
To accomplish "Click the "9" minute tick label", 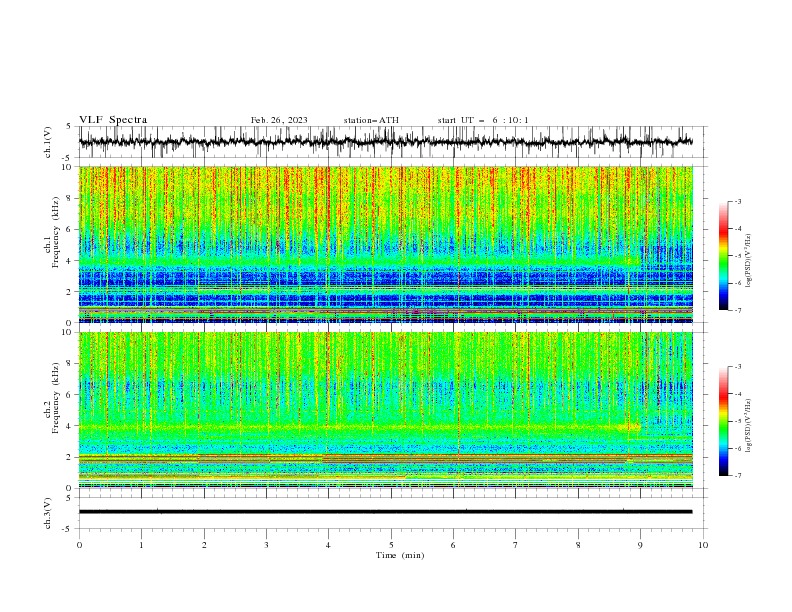I will [x=640, y=545].
